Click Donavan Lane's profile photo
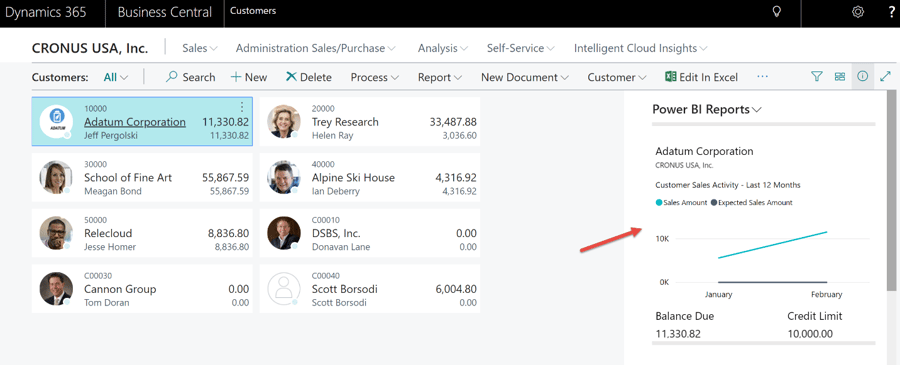Image resolution: width=900 pixels, height=365 pixels. pos(284,233)
